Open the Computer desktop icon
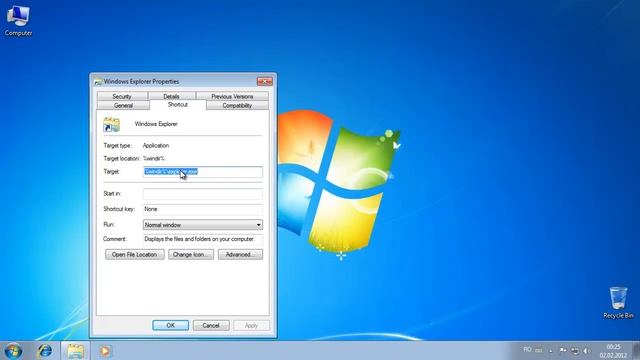The image size is (640, 360). coord(18,20)
